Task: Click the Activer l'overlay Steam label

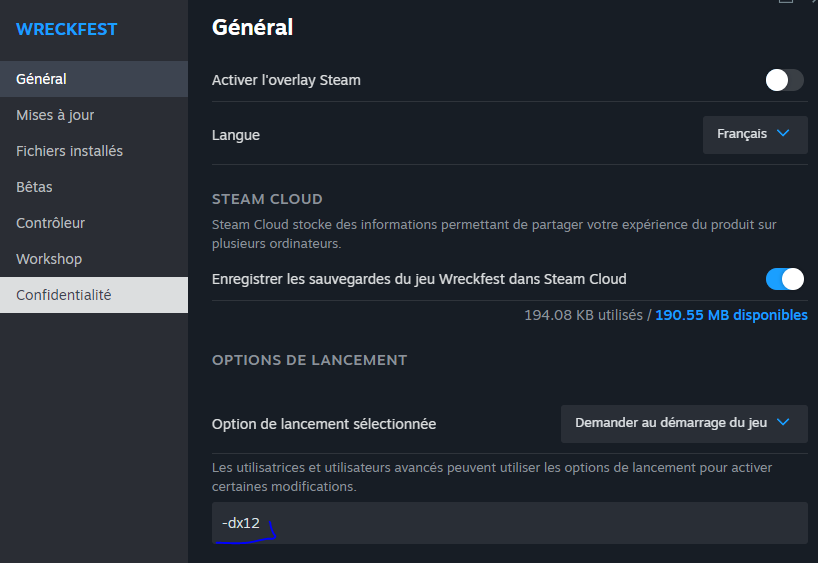Action: coord(286,80)
